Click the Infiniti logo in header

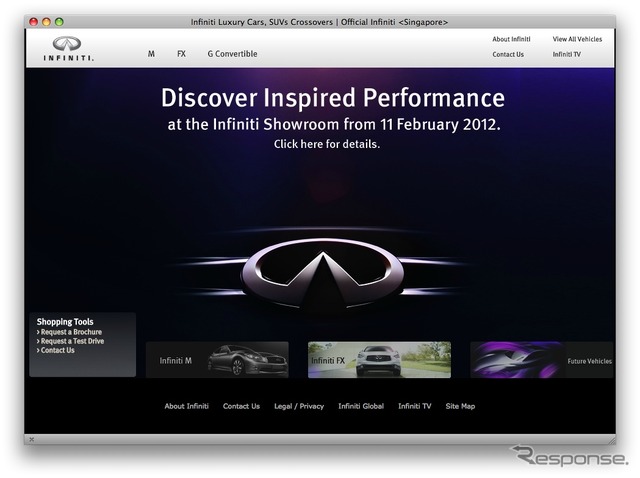(x=69, y=49)
